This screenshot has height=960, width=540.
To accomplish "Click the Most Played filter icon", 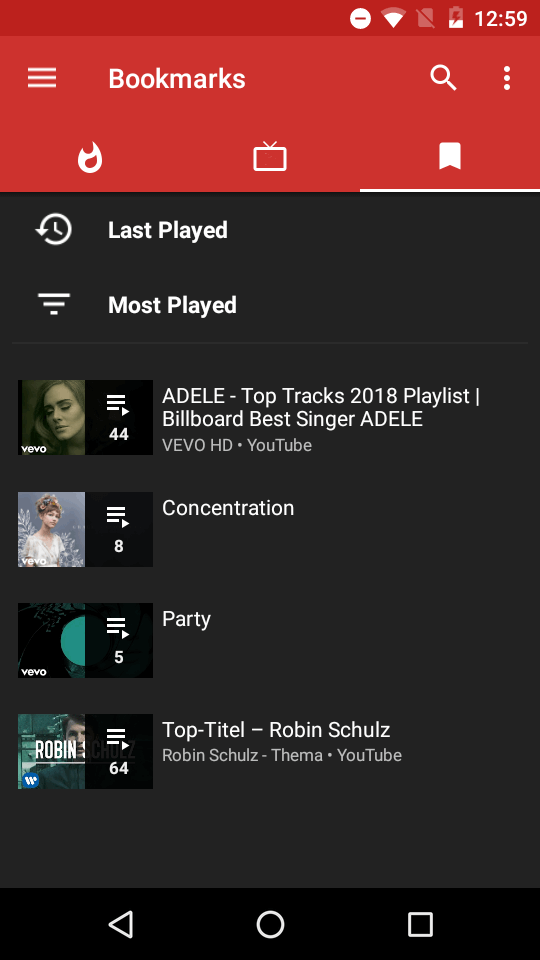I will tap(54, 304).
